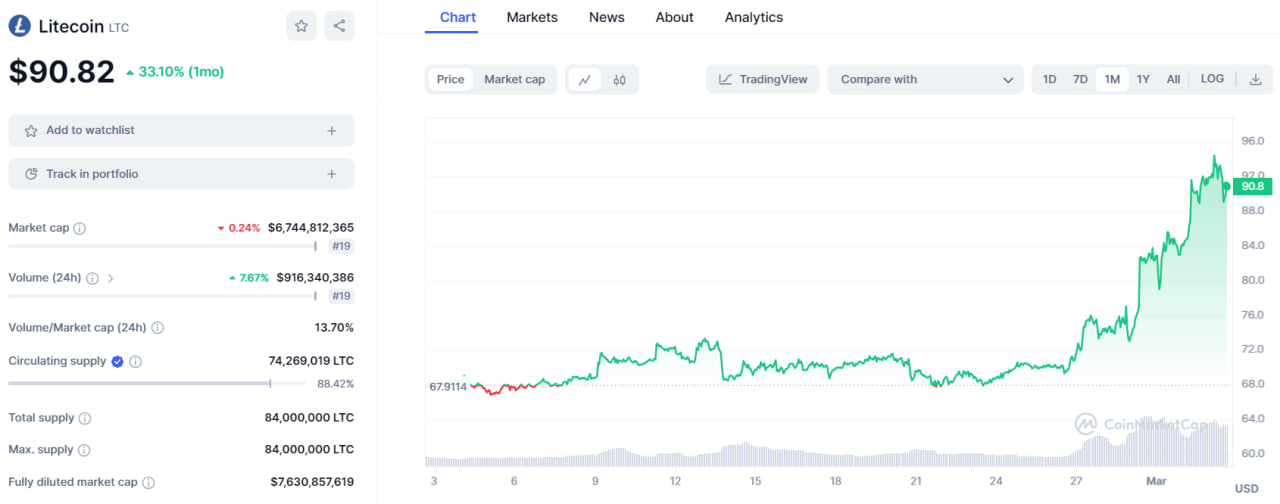Toggle chart to Market cap view
This screenshot has height=504, width=1280.
click(x=514, y=80)
